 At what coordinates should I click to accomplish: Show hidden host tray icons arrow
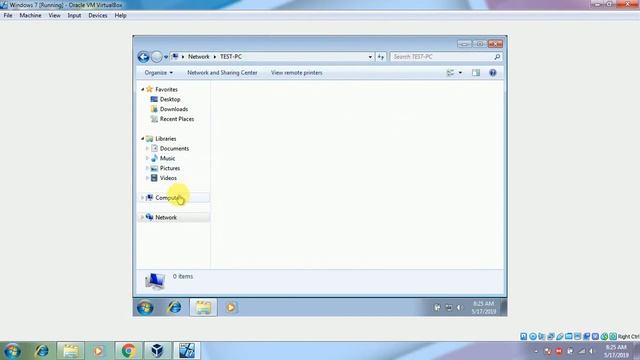coord(536,351)
